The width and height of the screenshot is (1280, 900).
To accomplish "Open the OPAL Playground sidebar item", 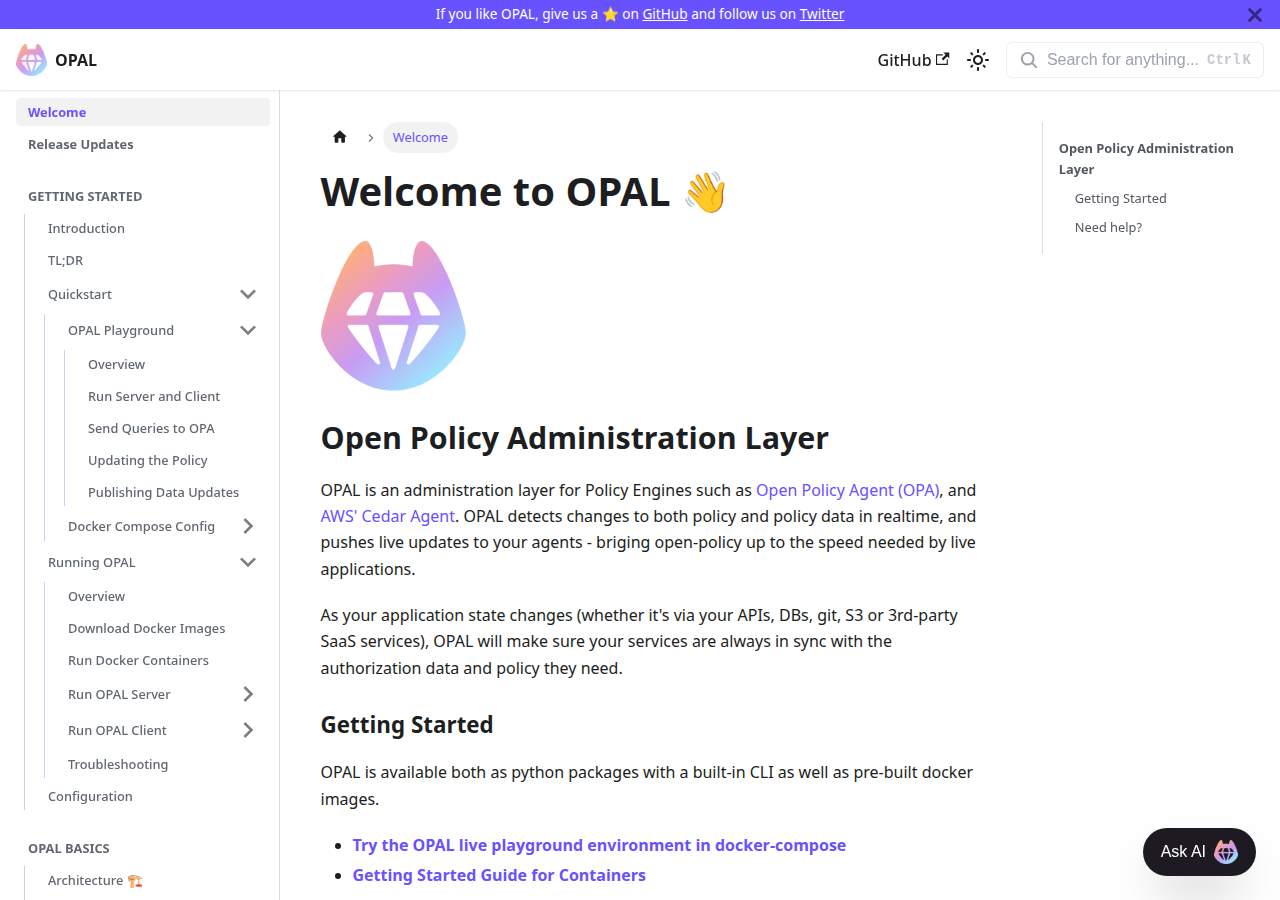I will tap(121, 330).
